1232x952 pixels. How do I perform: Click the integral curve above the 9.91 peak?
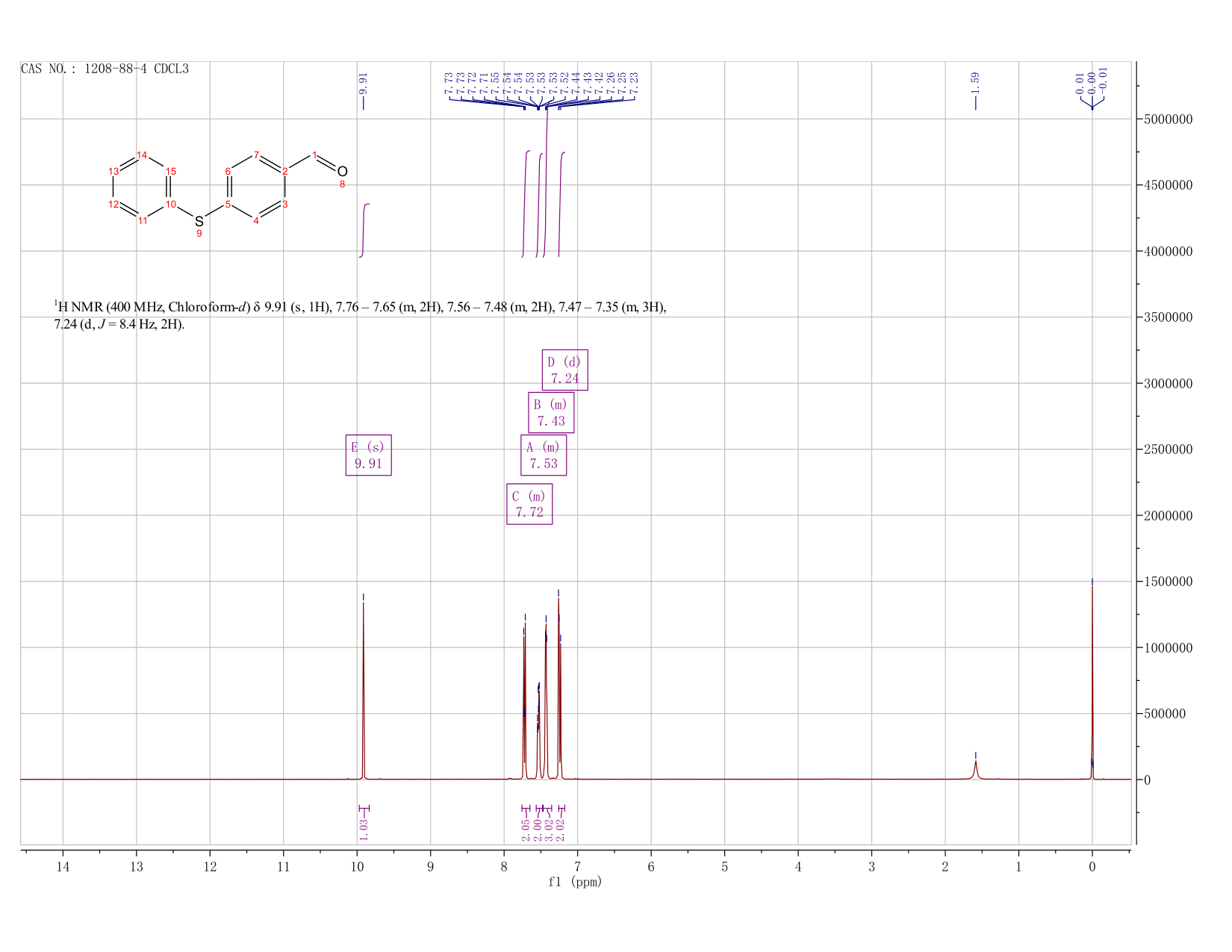coord(364,230)
